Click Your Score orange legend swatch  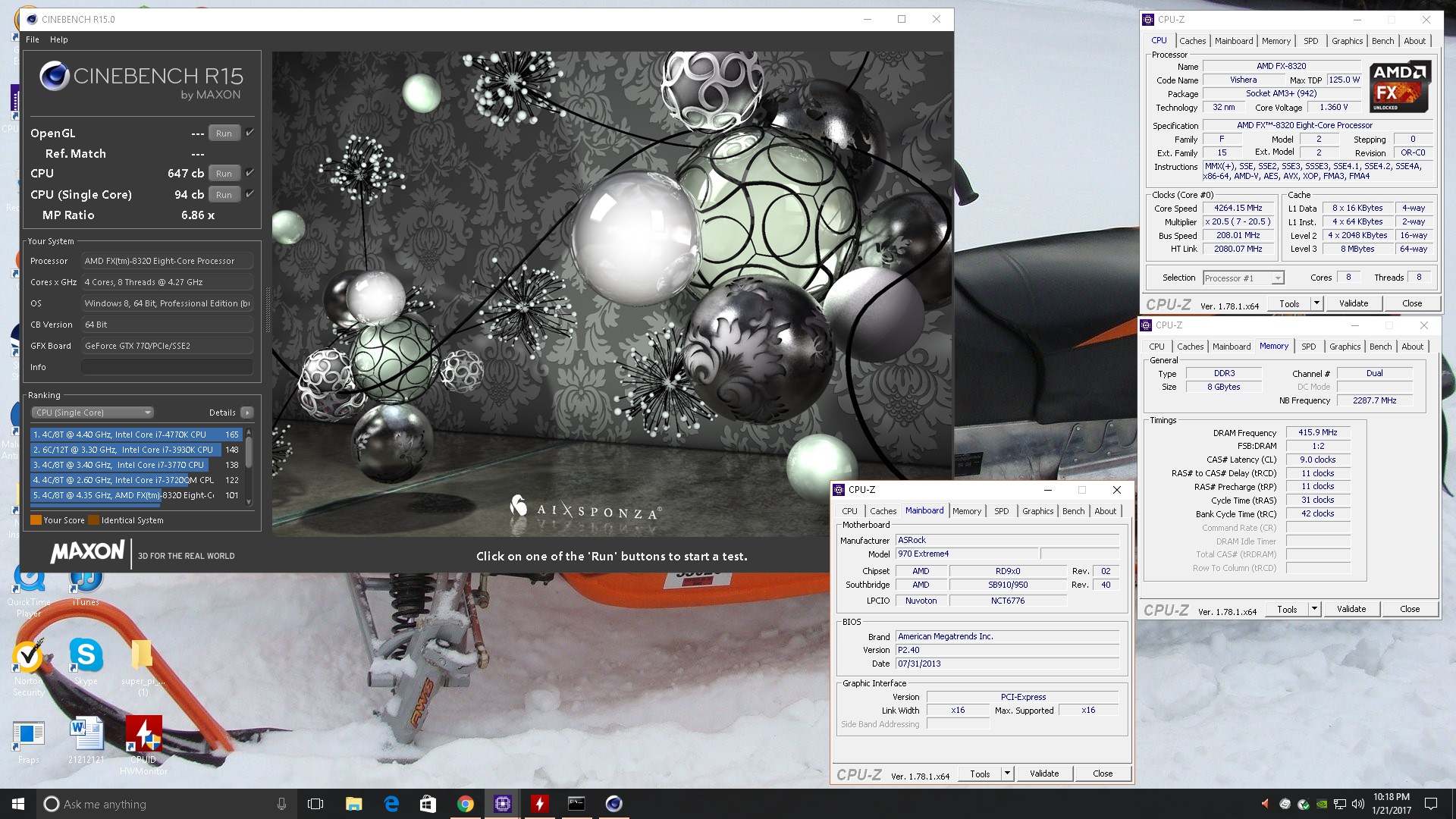tap(36, 520)
